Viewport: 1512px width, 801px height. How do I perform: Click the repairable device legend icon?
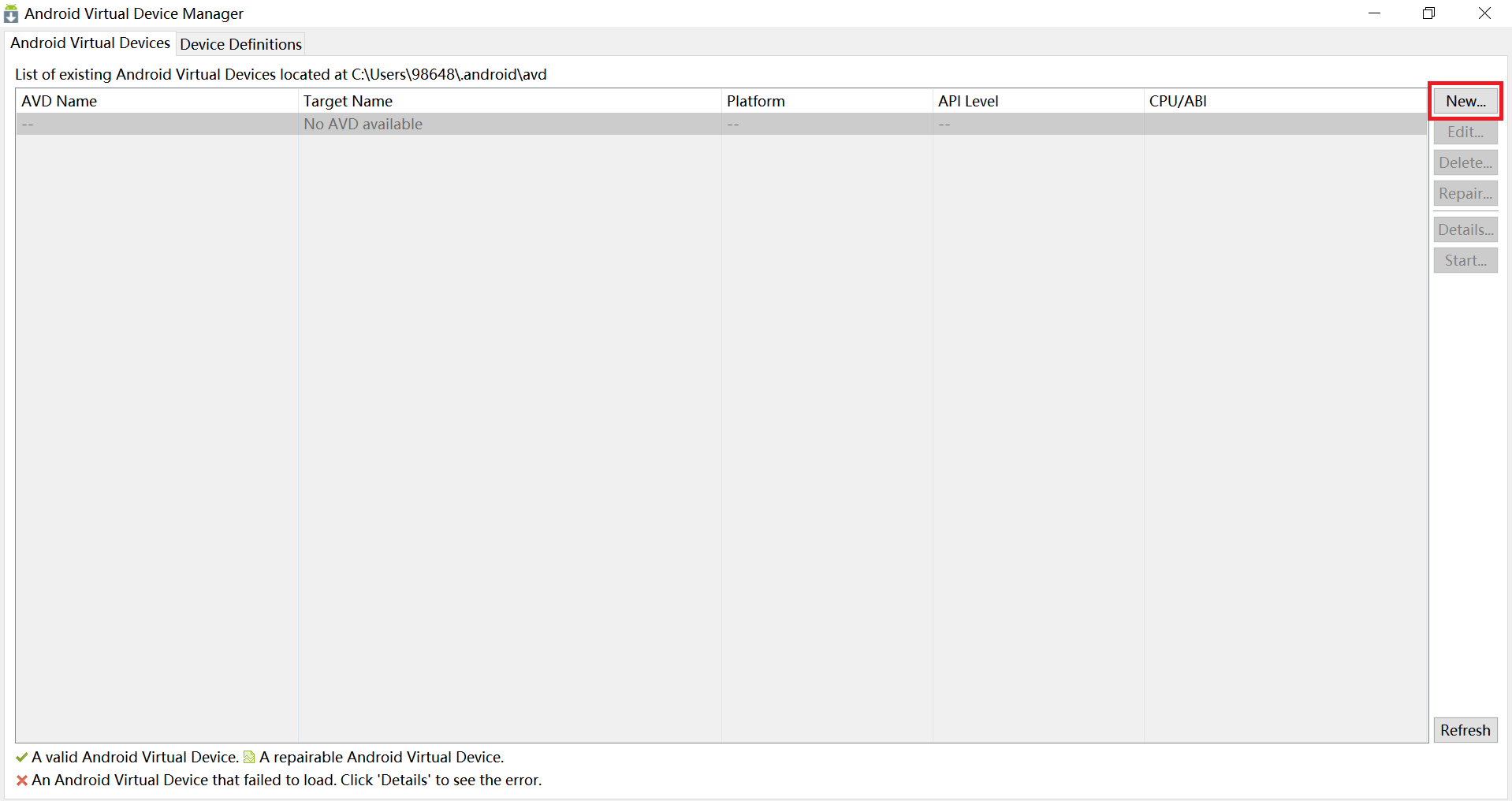pos(249,757)
